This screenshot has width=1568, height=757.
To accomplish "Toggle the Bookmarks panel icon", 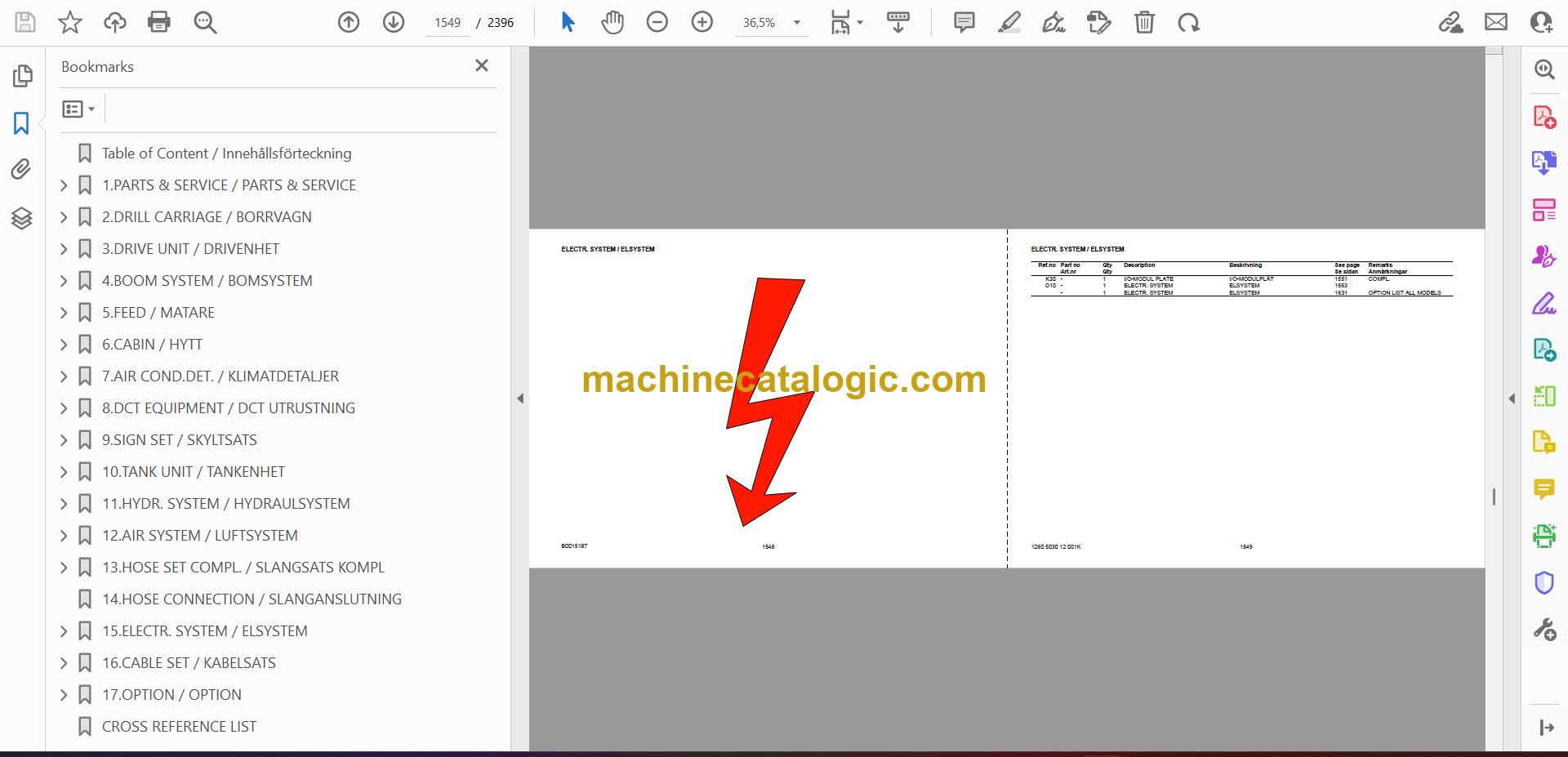I will (x=22, y=123).
